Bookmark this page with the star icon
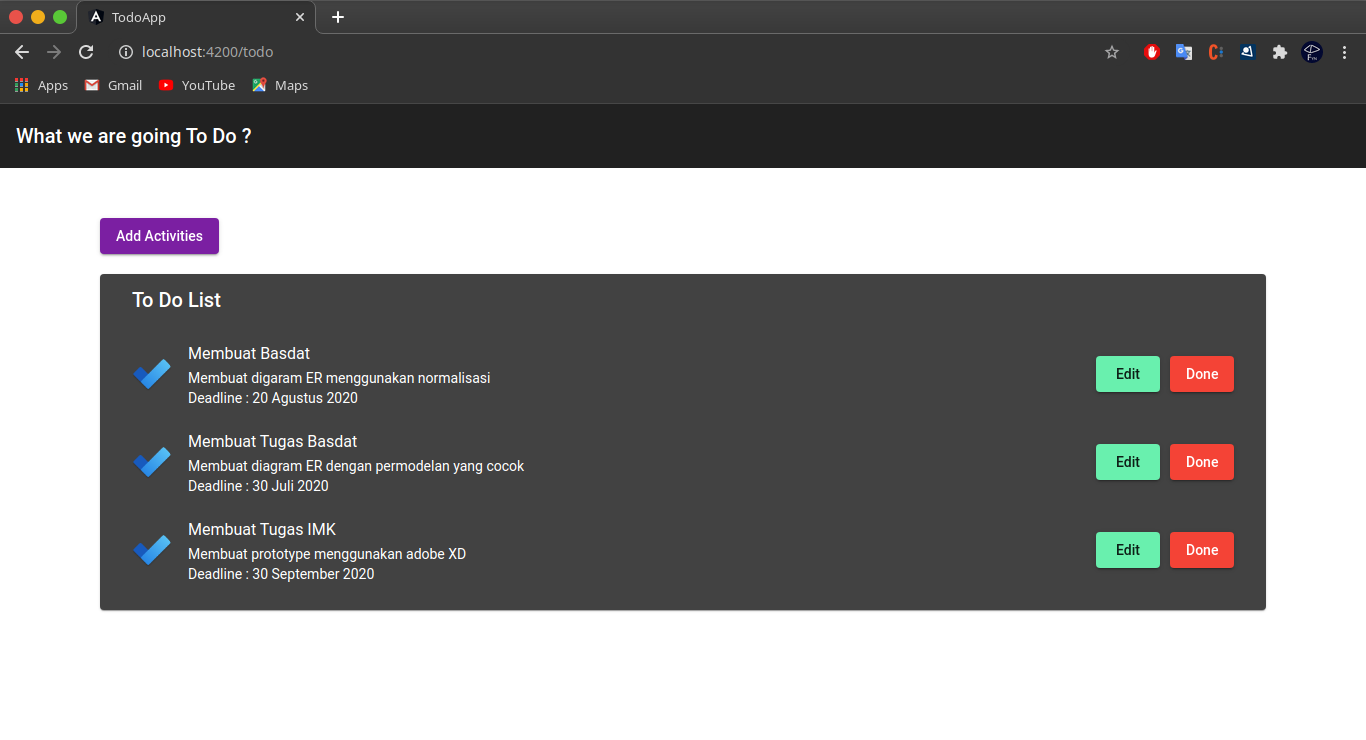Viewport: 1366px width, 740px height. pyautogui.click(x=1112, y=52)
